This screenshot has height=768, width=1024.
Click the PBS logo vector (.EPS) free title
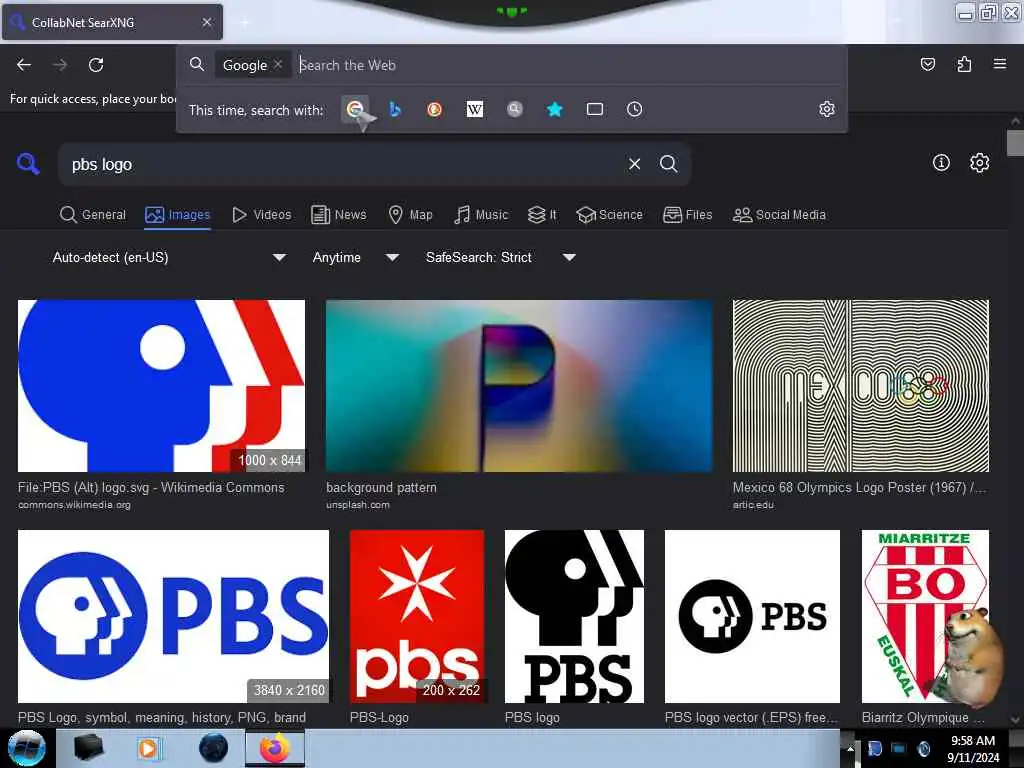click(x=751, y=717)
